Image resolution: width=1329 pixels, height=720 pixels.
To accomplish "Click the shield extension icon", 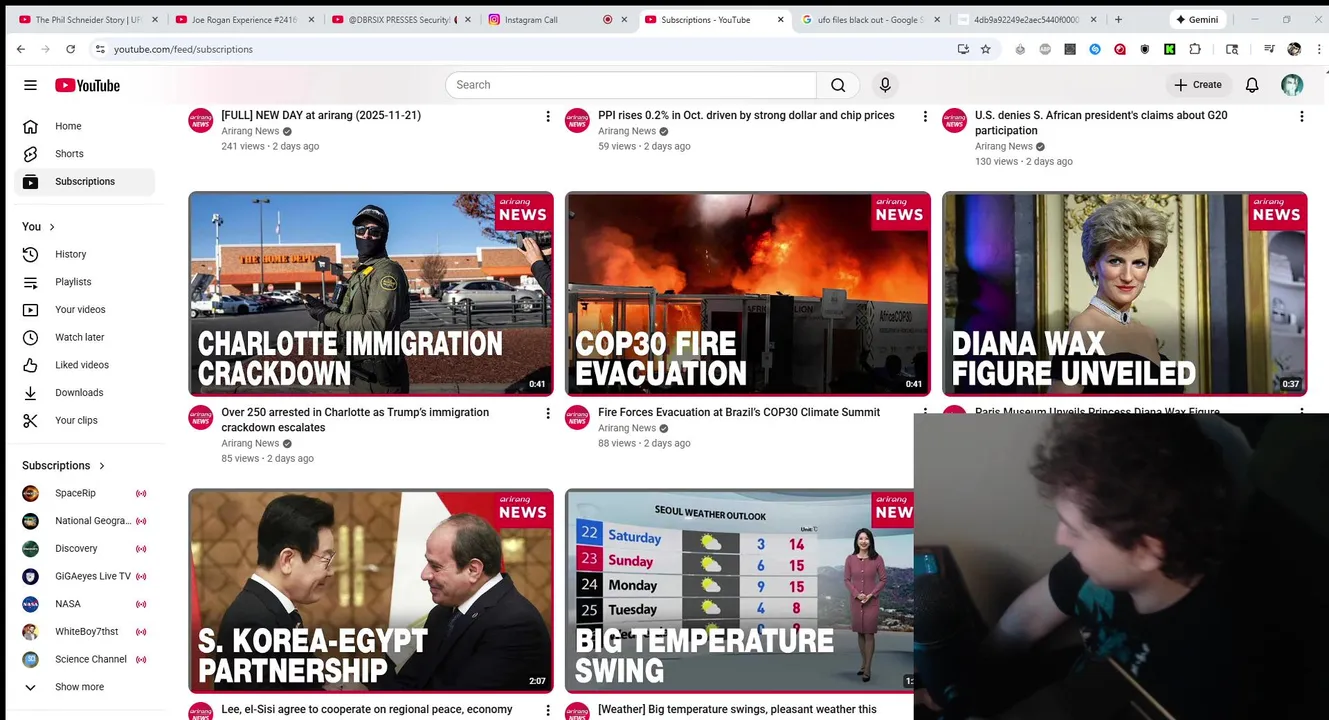I will [1145, 49].
